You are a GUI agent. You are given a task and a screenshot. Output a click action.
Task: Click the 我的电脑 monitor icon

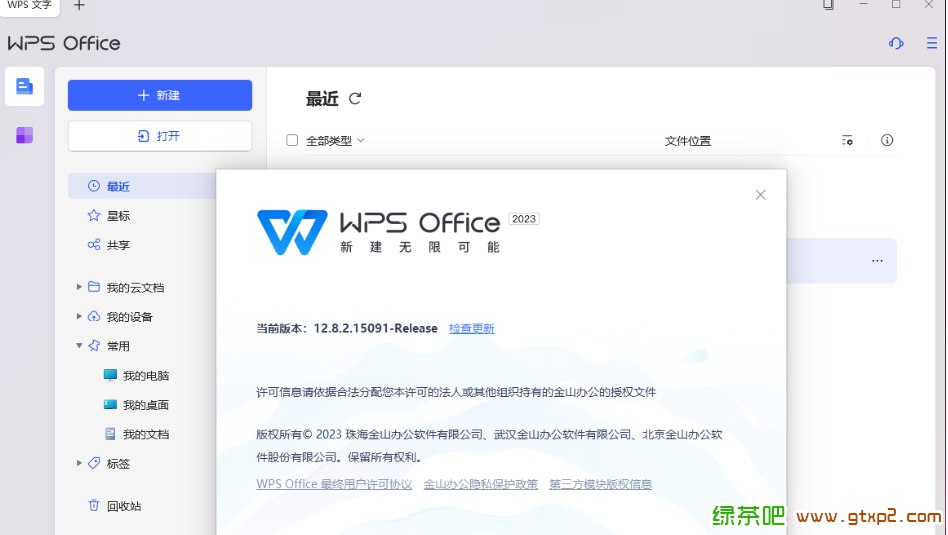coord(110,375)
